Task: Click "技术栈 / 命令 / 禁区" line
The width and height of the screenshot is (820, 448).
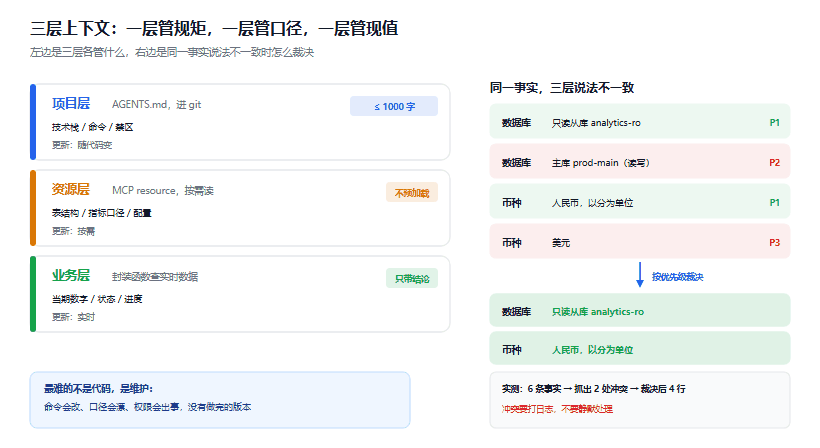Action: coord(92,127)
